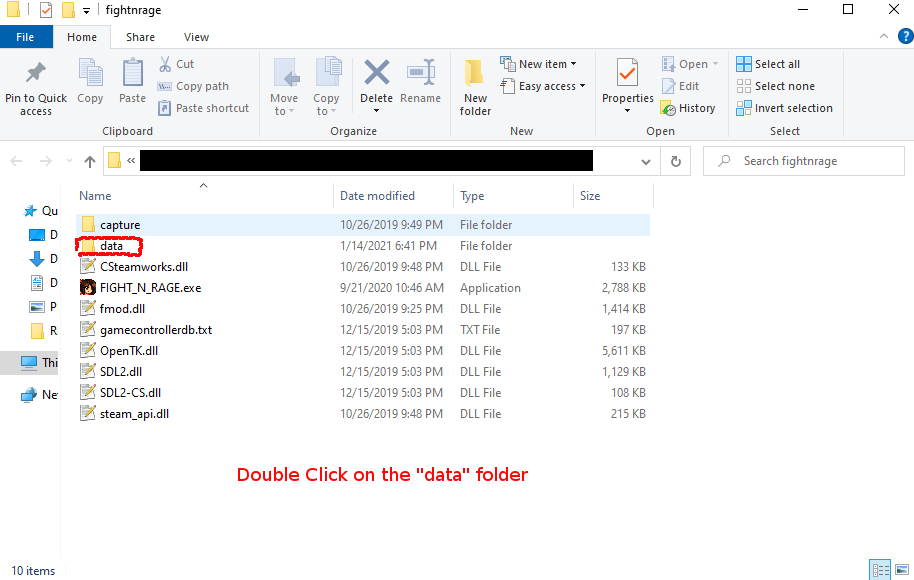The height and width of the screenshot is (580, 914).
Task: Click Invert selection
Action: tap(785, 108)
